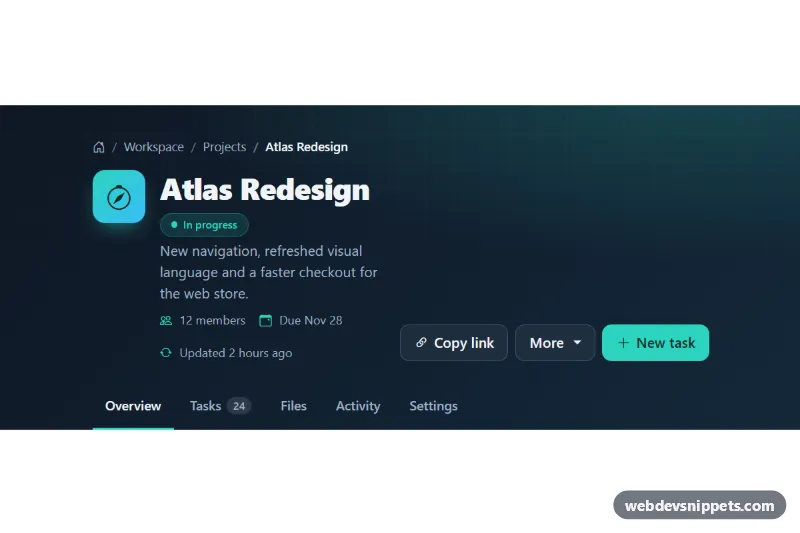Switch to the Overview tab
The width and height of the screenshot is (800, 533).
tap(133, 406)
